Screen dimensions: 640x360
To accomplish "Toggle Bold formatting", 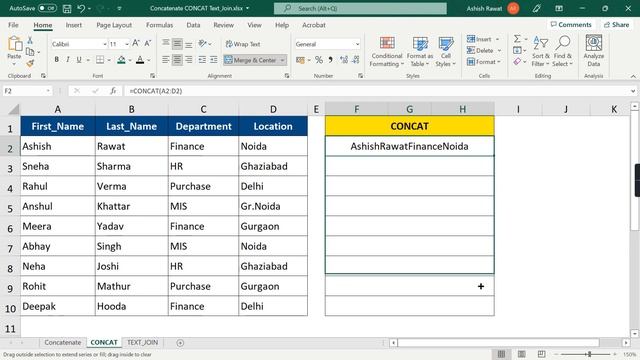I will [x=56, y=60].
